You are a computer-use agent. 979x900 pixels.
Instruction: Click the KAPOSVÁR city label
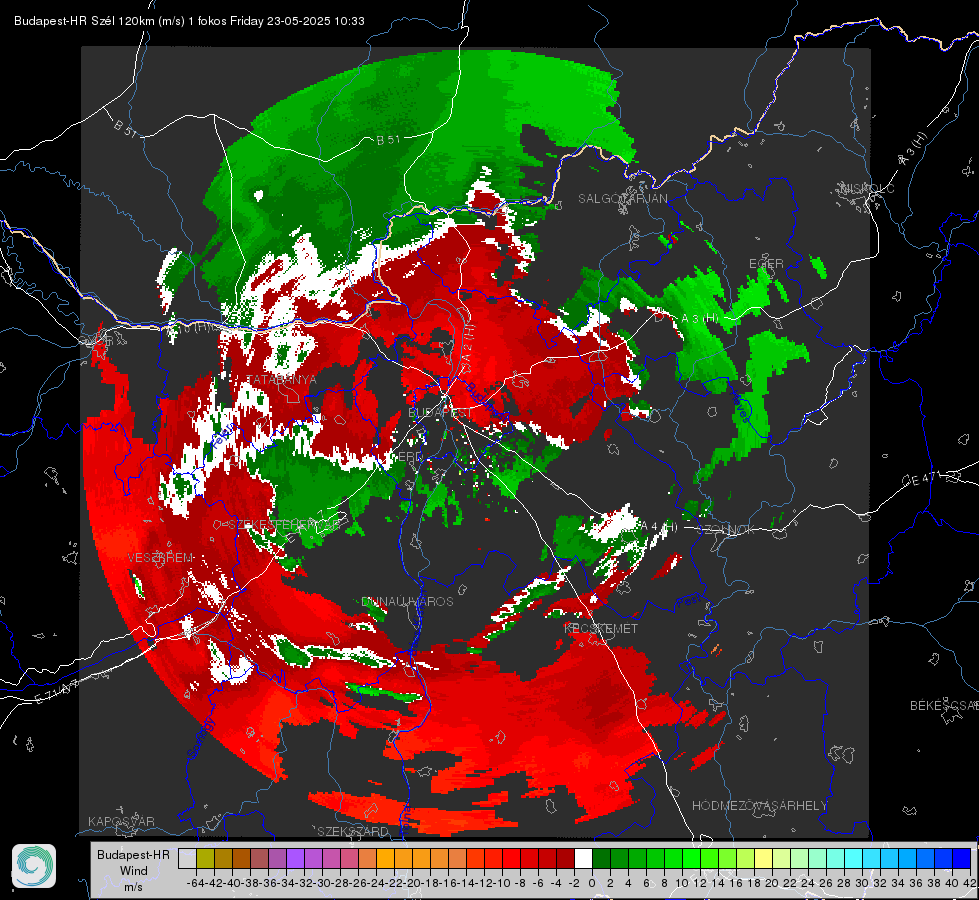click(121, 821)
